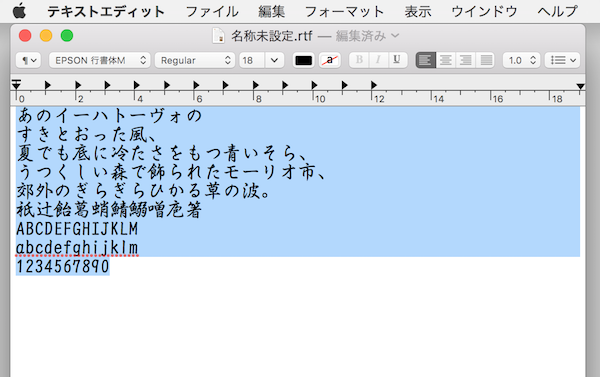Viewport: 600px width, 377px height.
Task: Click the 名称未設定.rtf window title
Action: coord(272,36)
